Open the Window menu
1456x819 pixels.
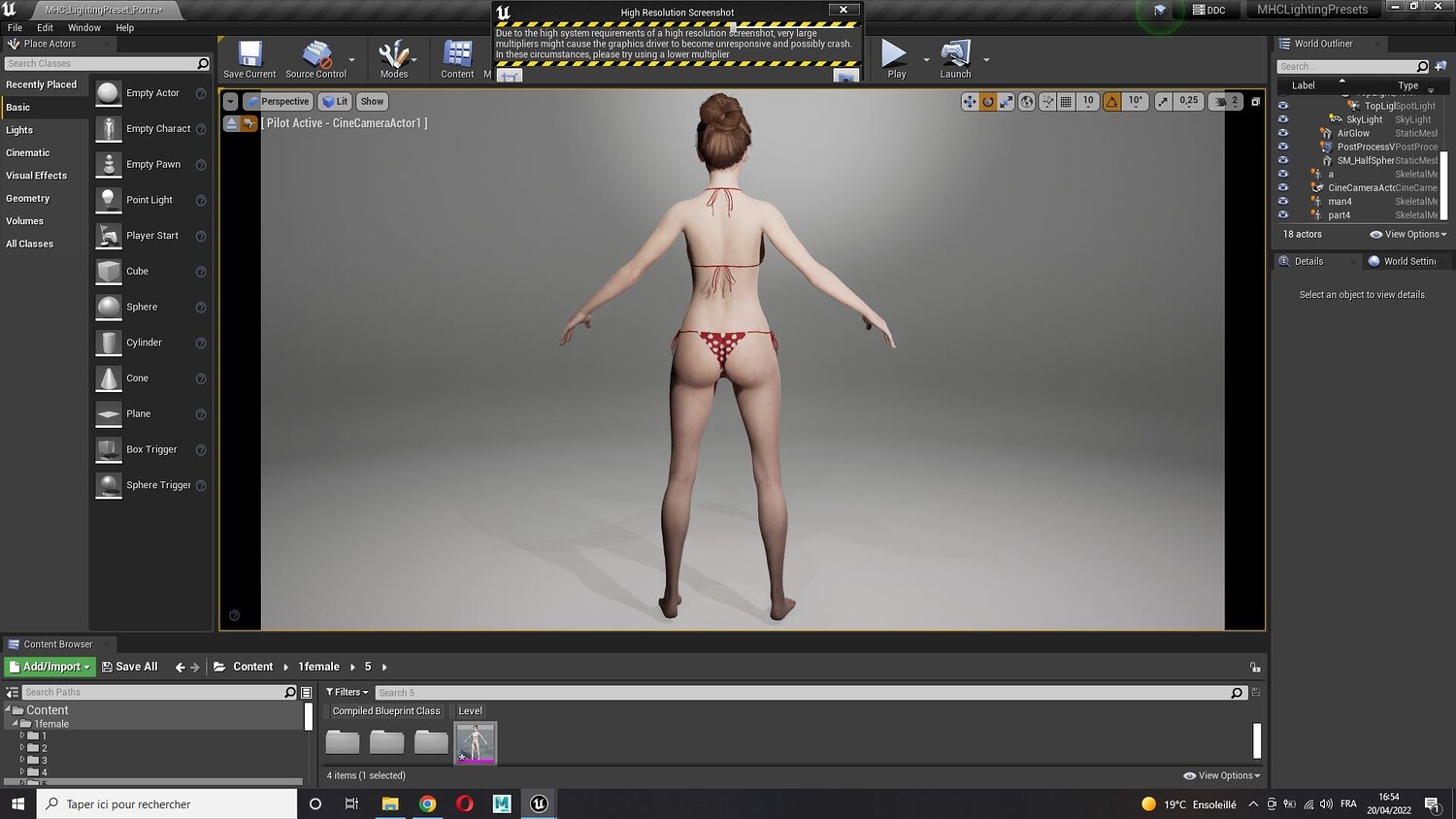tap(83, 28)
